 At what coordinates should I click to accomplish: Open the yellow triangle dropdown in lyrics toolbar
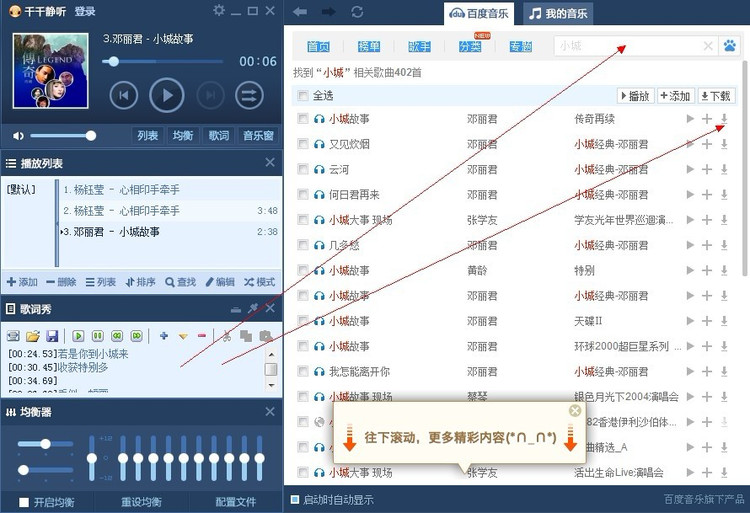[x=183, y=337]
